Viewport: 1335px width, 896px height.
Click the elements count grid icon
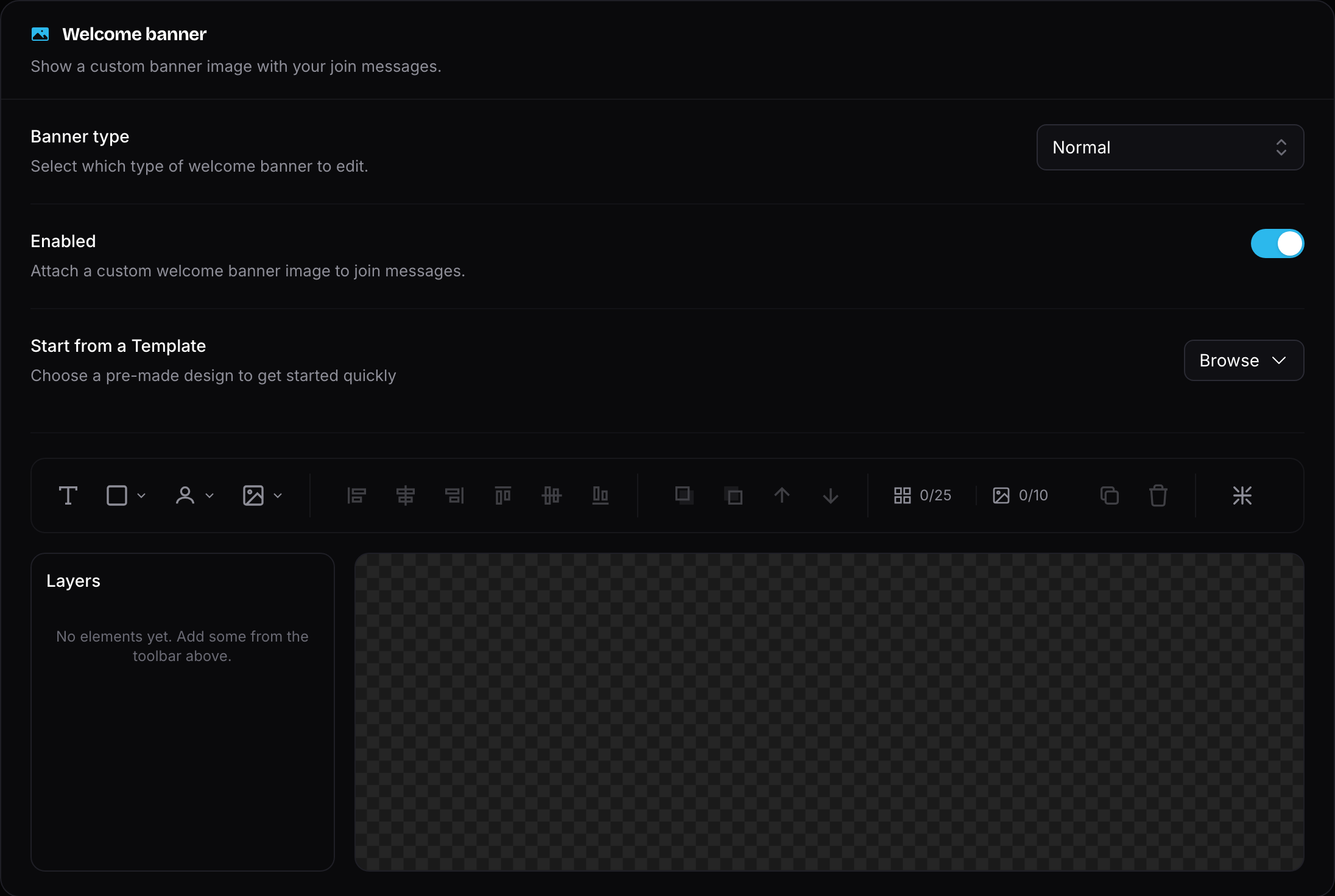pyautogui.click(x=903, y=495)
